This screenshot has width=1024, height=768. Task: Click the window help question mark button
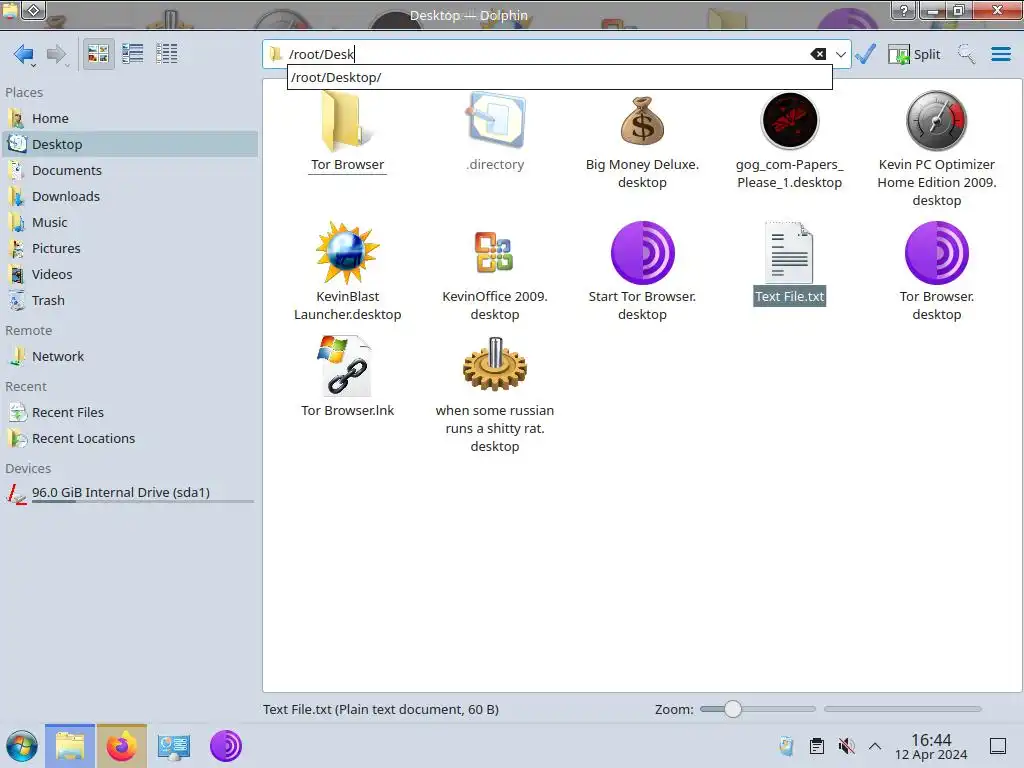click(x=904, y=10)
